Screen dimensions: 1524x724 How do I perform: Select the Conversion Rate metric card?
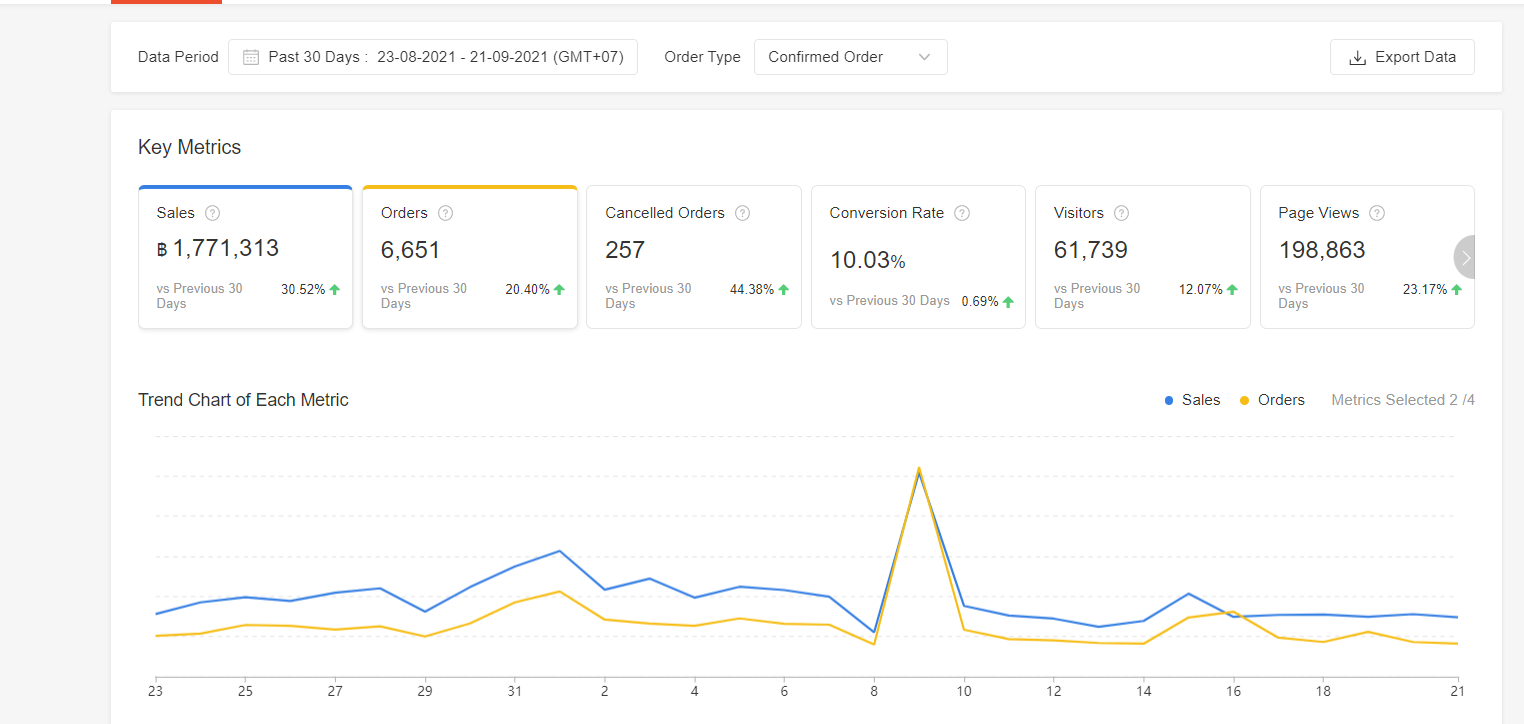(x=918, y=257)
